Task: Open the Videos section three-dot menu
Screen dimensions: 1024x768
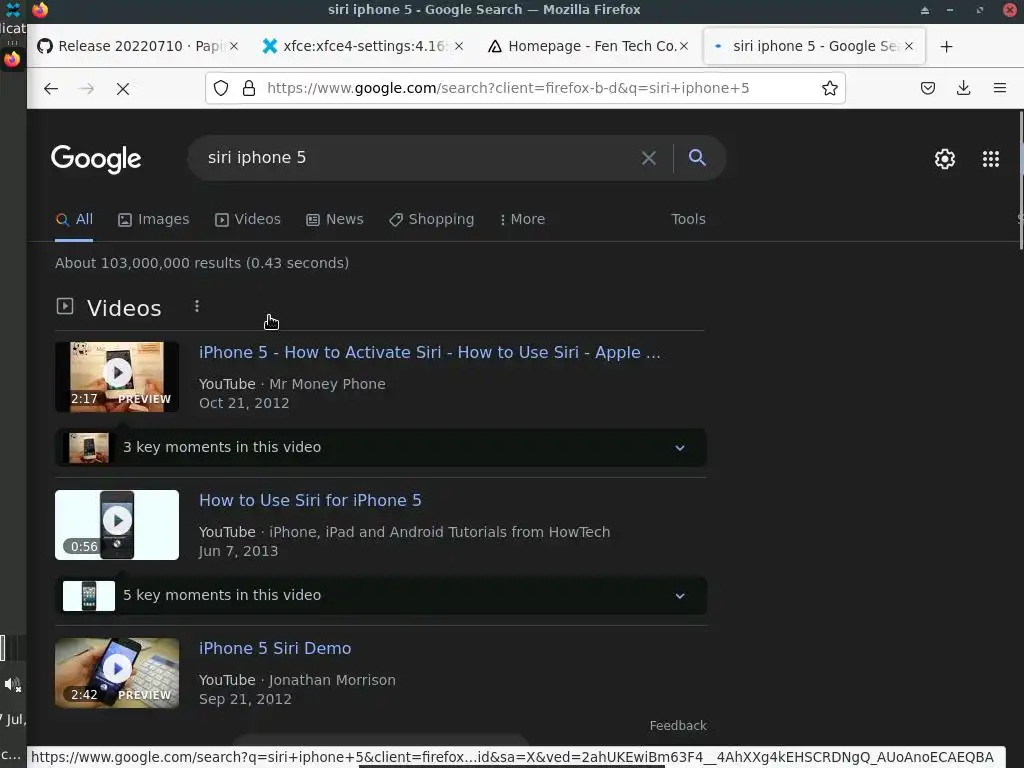Action: click(x=197, y=306)
